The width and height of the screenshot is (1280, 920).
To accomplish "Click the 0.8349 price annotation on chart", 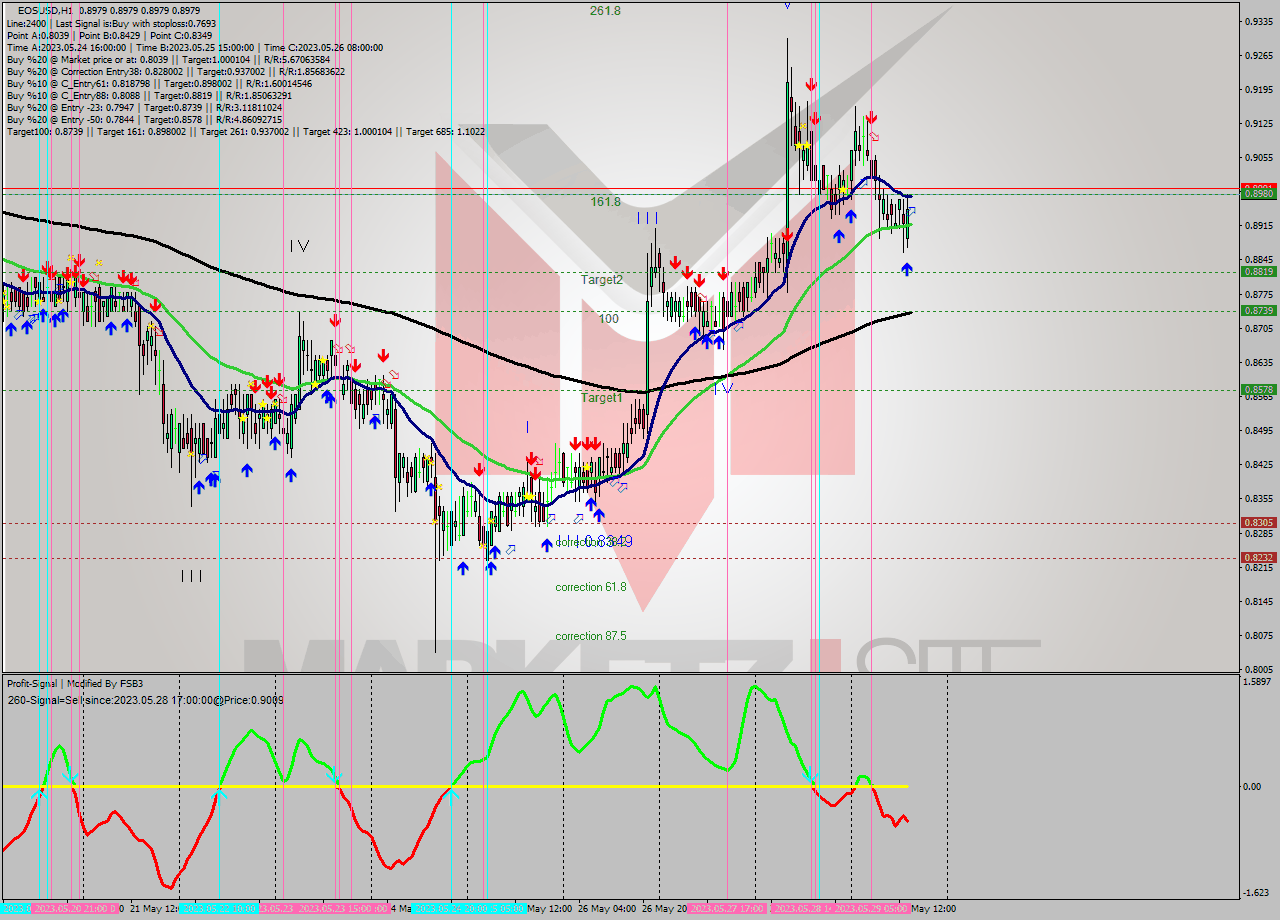I will click(x=609, y=541).
